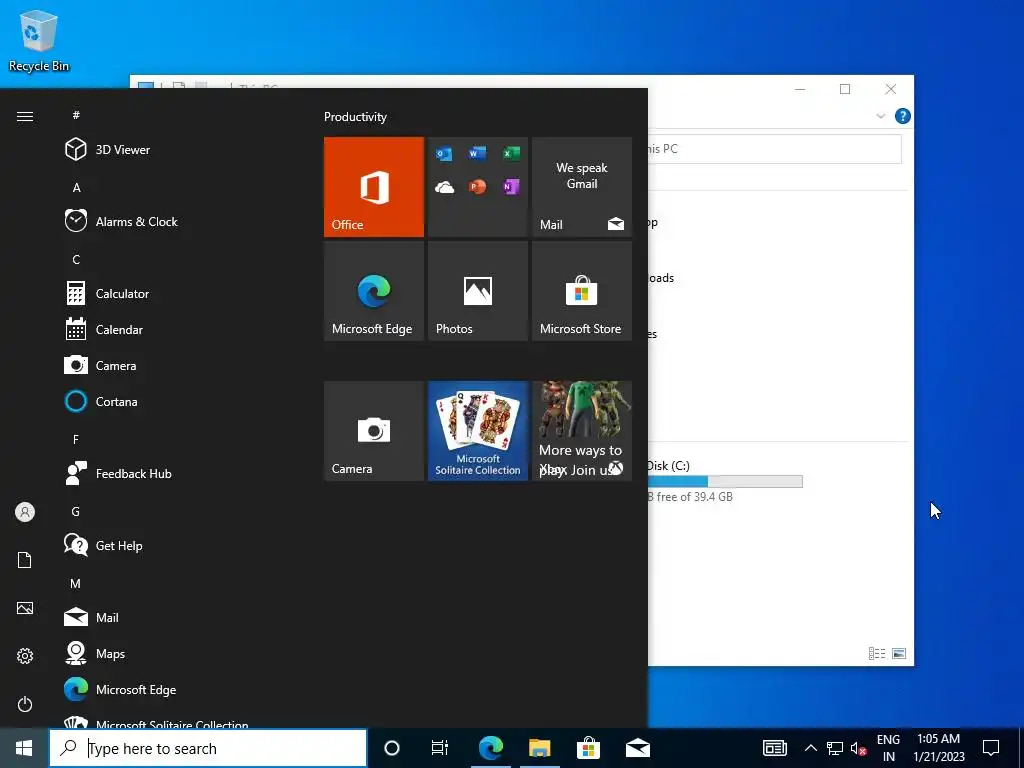The image size is (1024, 768).
Task: Launch Maps app
Action: [95, 653]
